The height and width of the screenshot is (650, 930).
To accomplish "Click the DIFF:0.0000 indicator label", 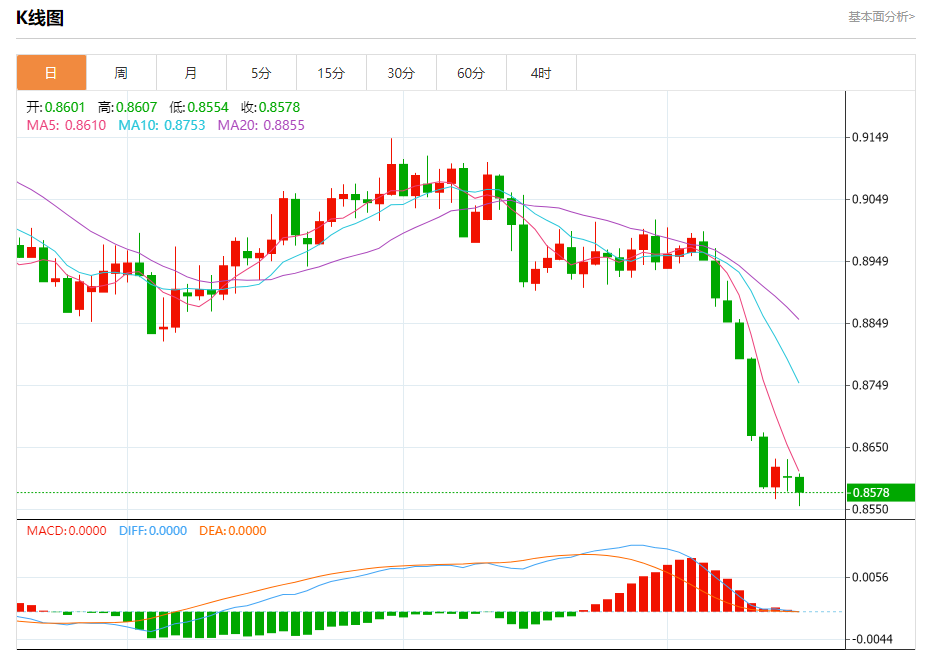I will (x=153, y=531).
